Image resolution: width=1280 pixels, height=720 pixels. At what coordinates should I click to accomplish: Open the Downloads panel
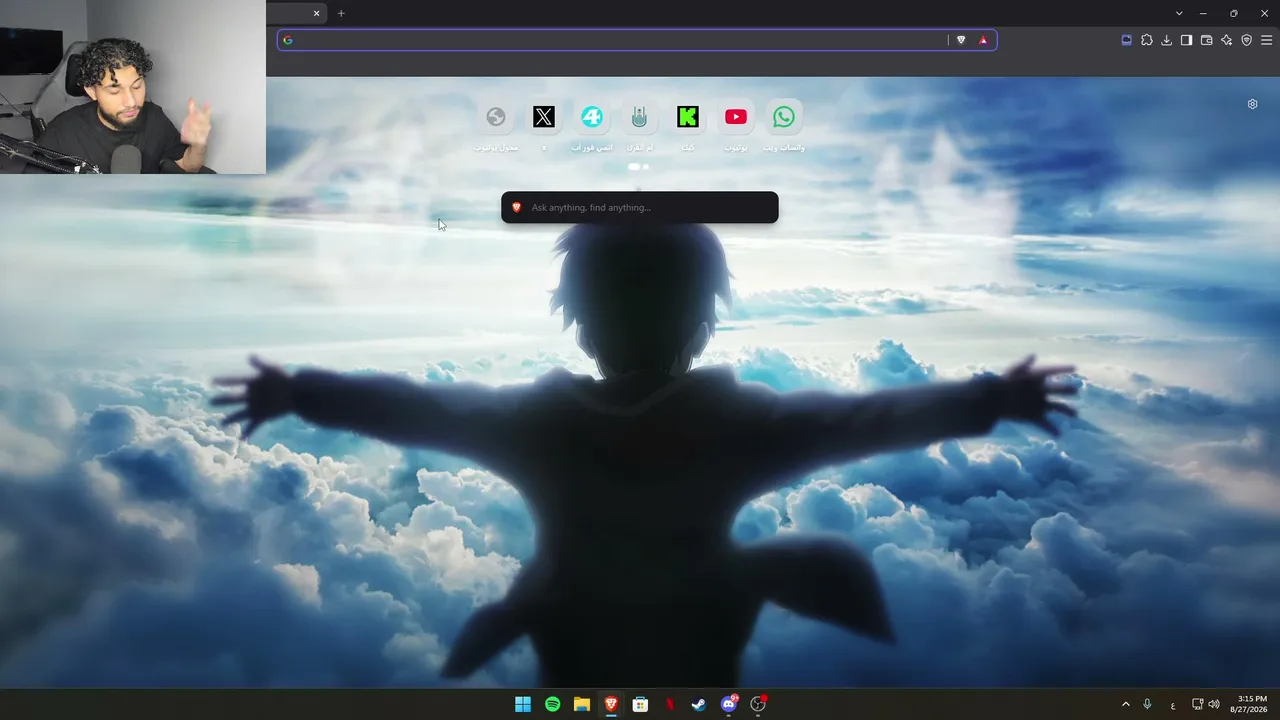pyautogui.click(x=1166, y=40)
